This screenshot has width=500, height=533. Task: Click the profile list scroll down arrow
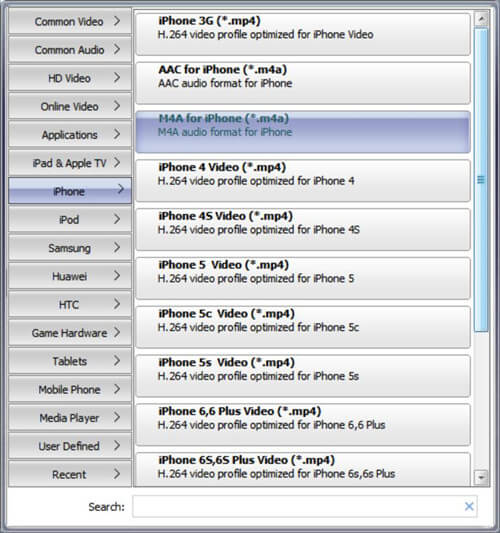481,477
